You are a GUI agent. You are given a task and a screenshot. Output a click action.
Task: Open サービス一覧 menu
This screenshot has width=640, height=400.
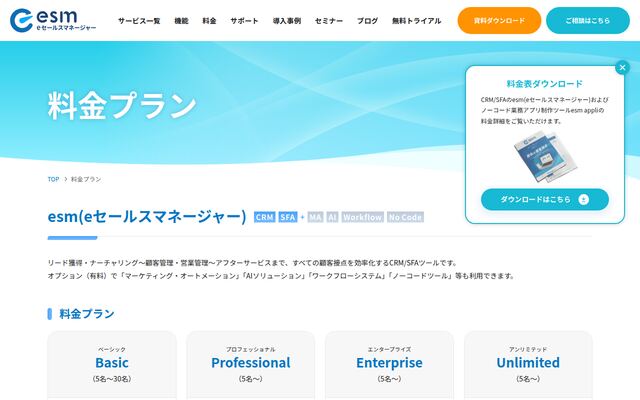(139, 21)
